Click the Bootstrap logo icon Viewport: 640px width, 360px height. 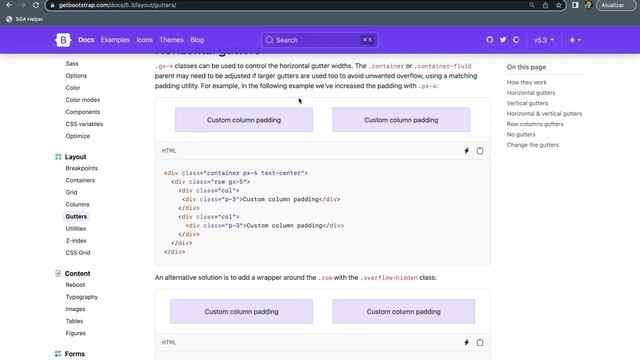(x=63, y=40)
